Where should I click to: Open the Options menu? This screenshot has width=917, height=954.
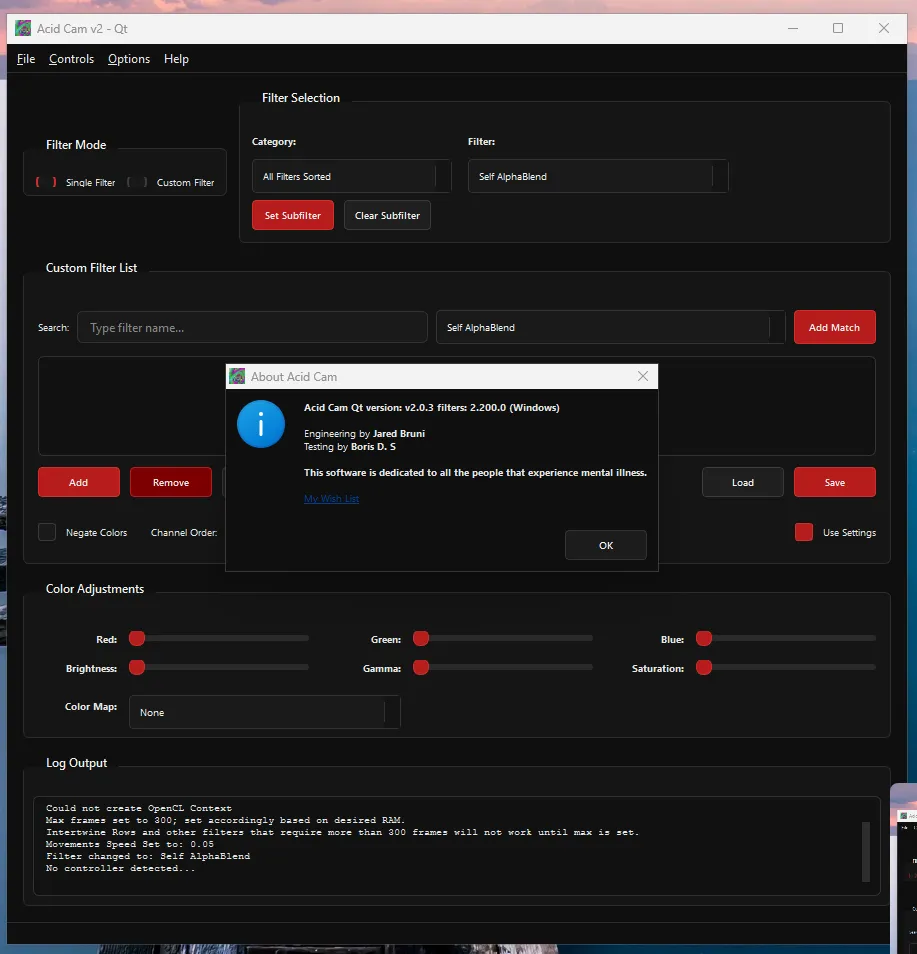point(129,59)
